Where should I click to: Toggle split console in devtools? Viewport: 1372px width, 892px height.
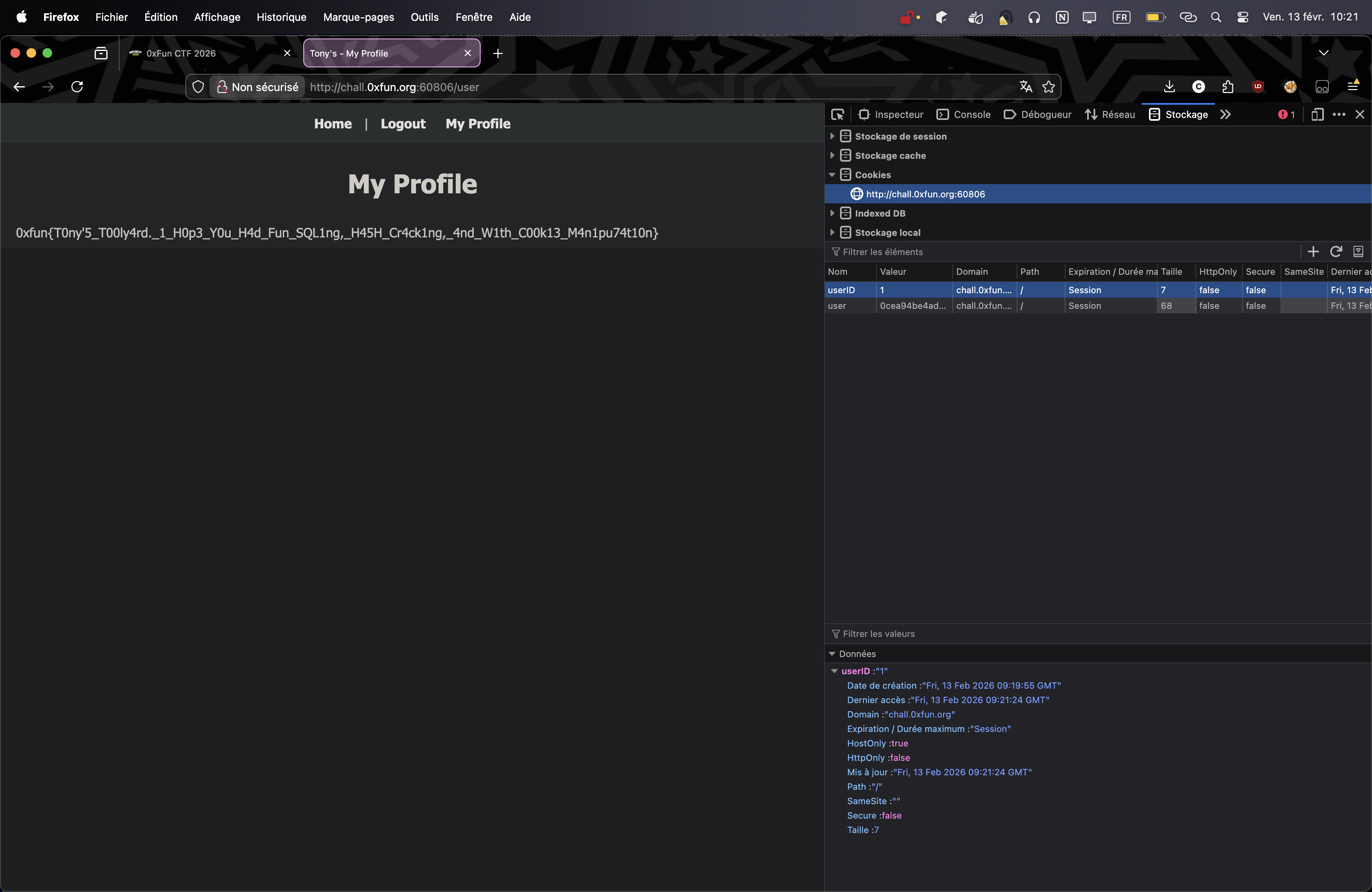point(1318,114)
